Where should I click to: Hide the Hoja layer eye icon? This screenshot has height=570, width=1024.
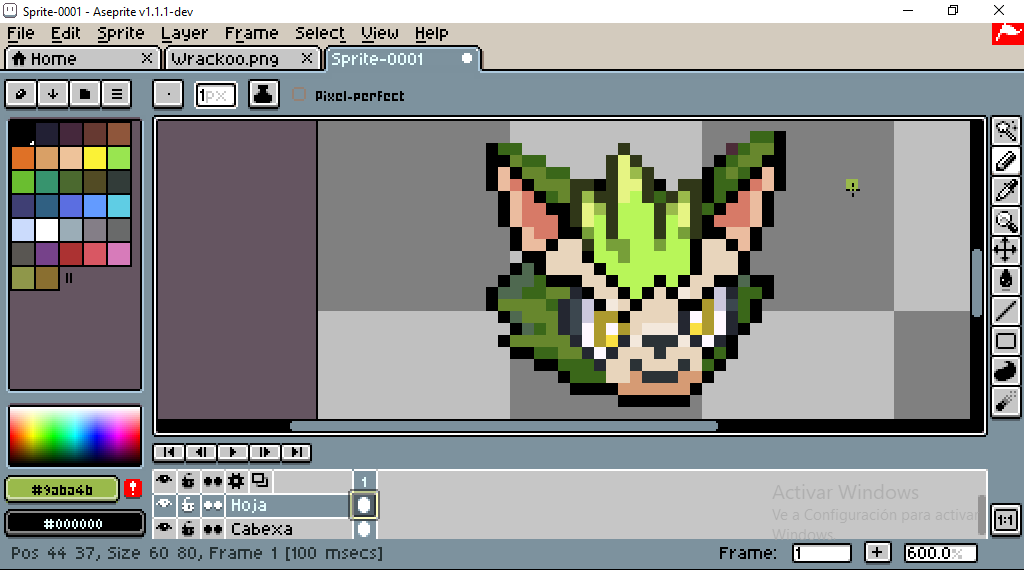[164, 505]
